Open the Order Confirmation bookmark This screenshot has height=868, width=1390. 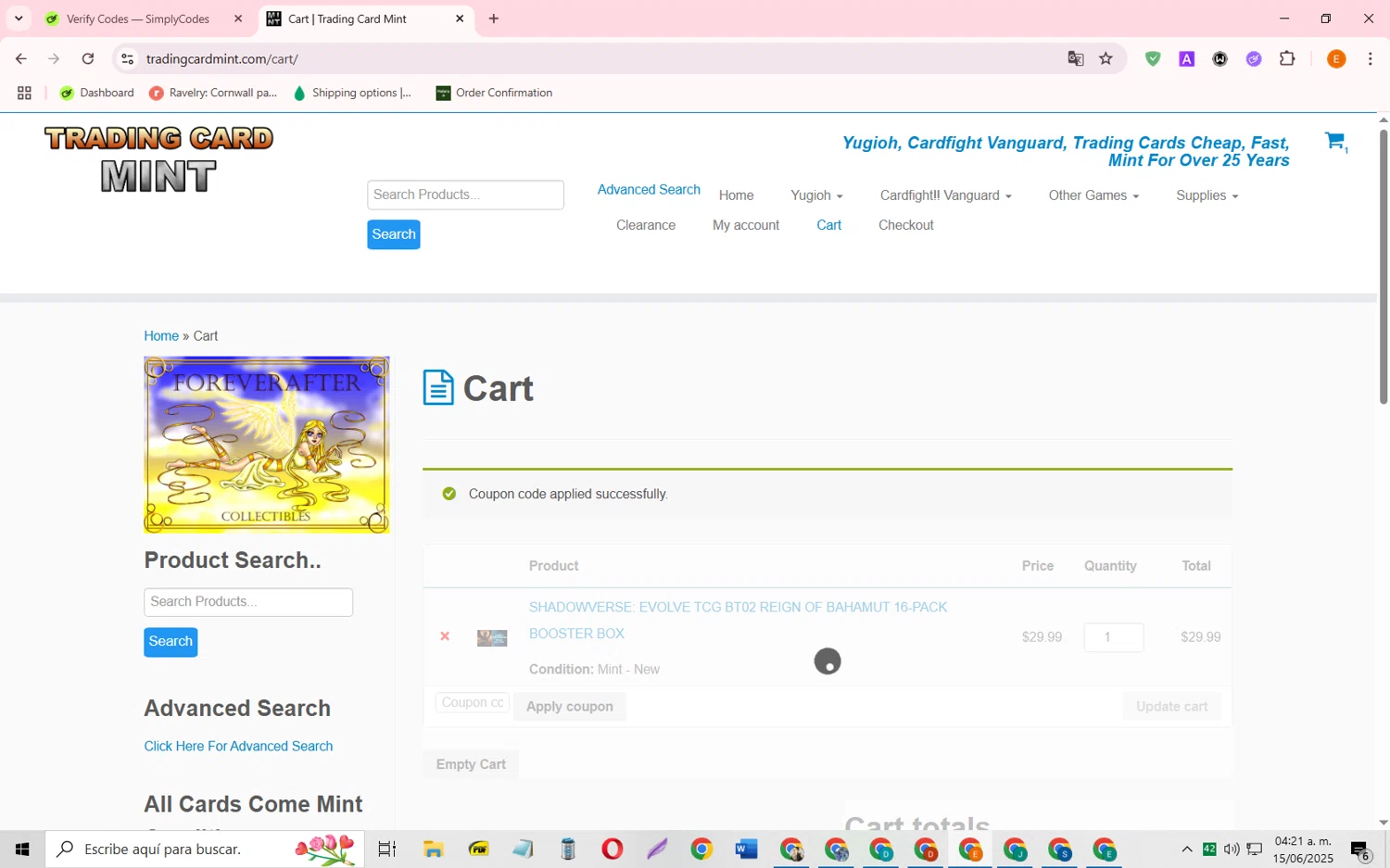(x=495, y=93)
